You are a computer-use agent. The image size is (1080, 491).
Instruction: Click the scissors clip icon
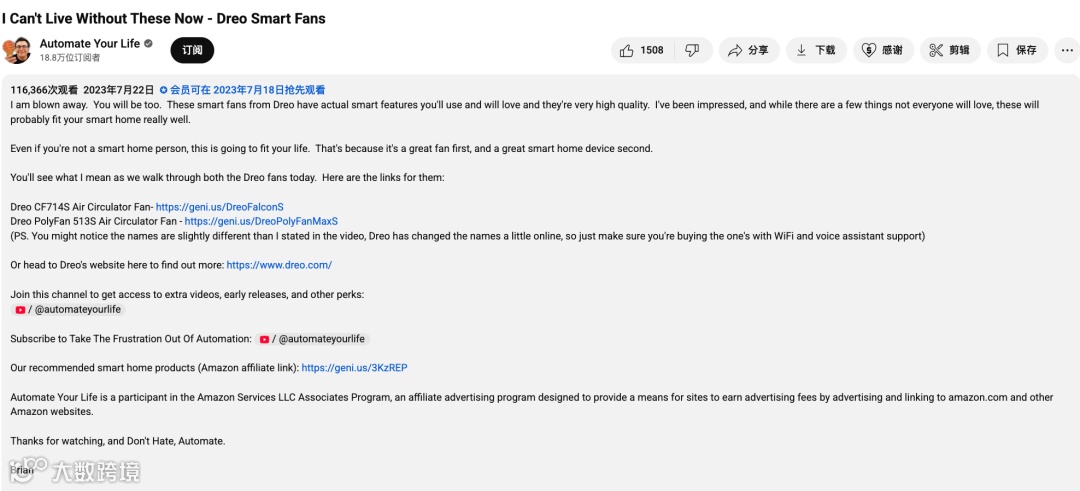point(935,50)
